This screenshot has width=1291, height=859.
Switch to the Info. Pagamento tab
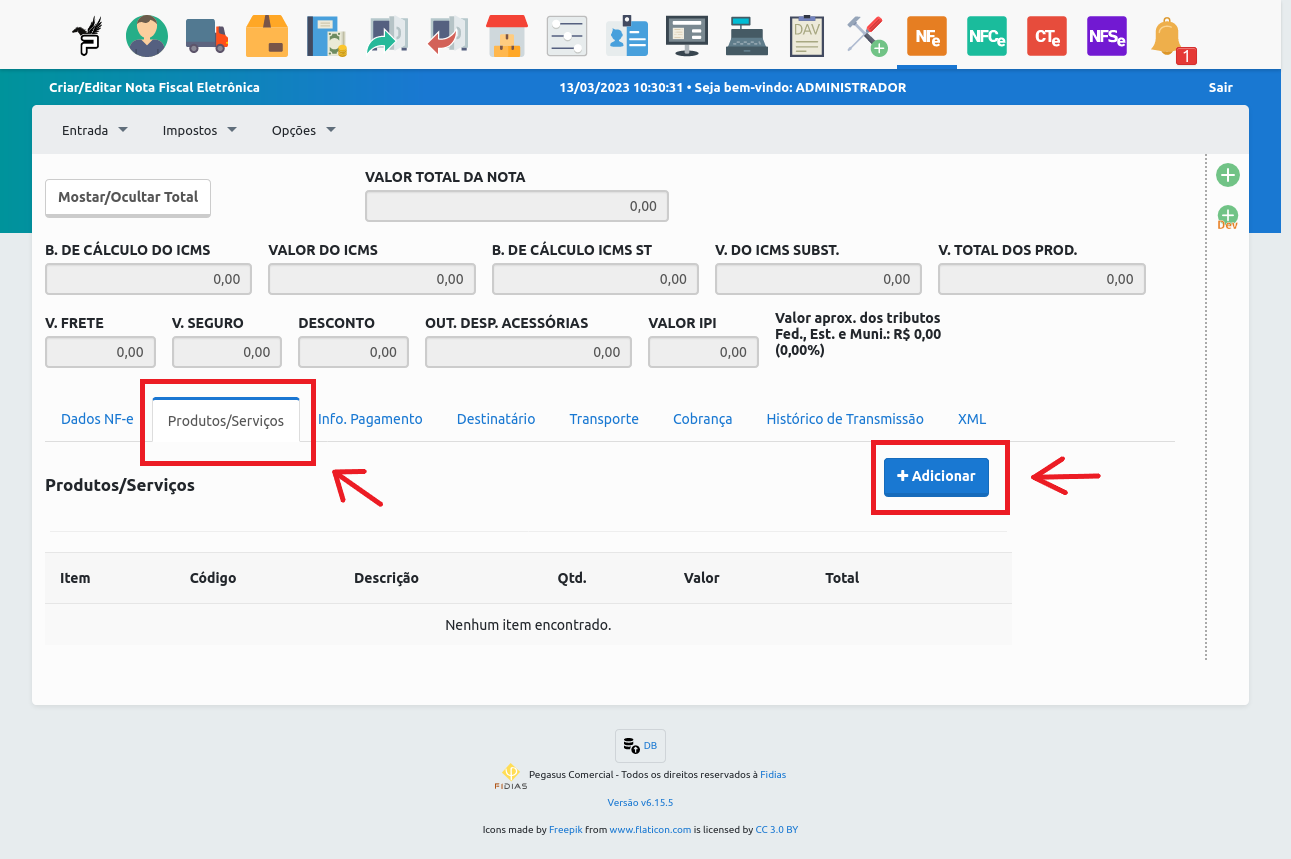(370, 419)
